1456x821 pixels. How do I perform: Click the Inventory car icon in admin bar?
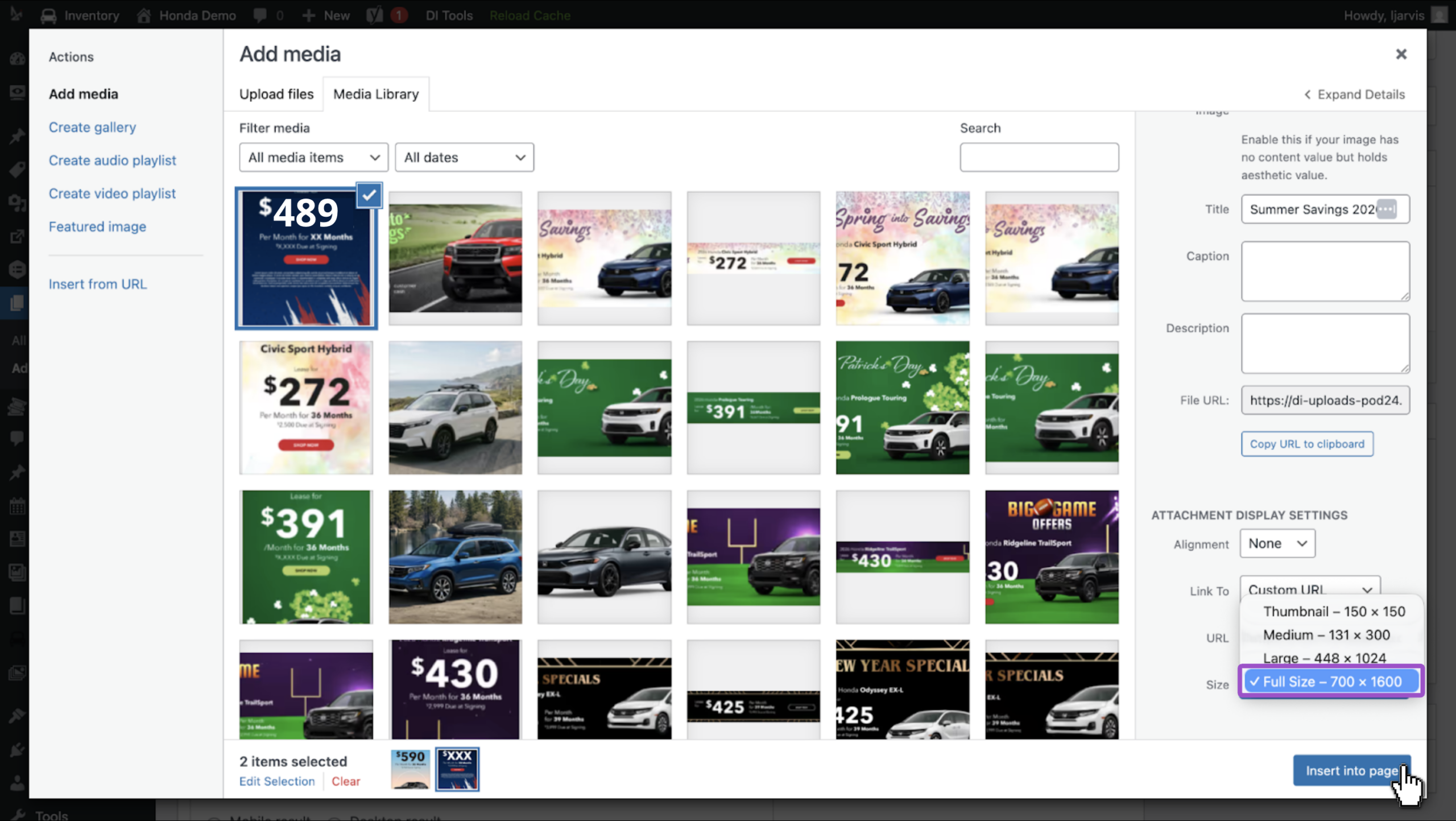49,15
